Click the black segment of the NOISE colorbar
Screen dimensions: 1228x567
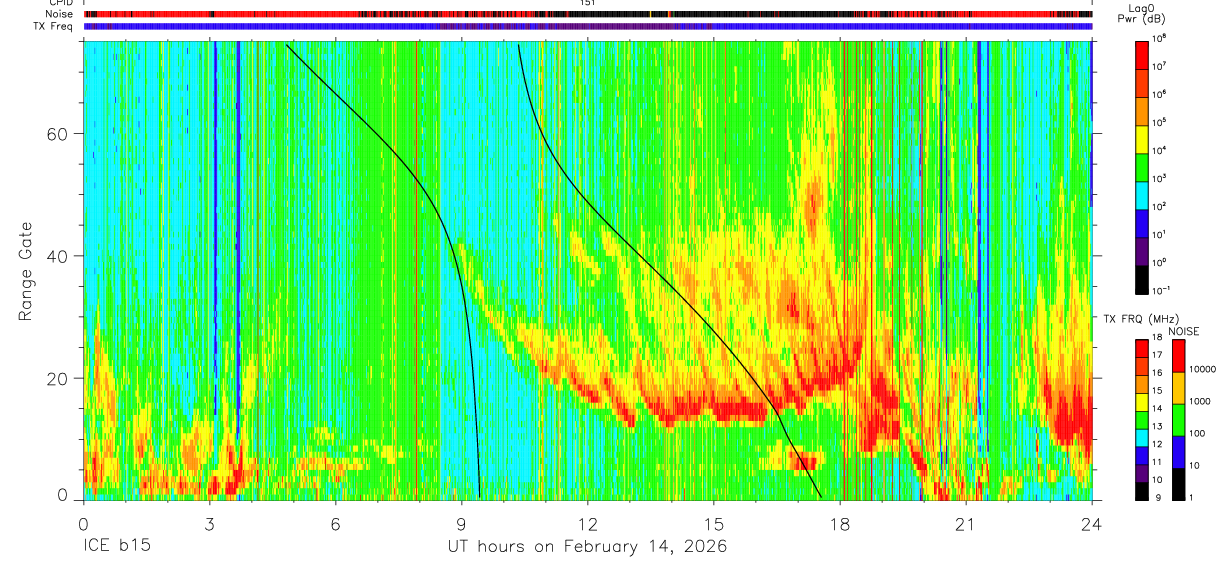[x=1179, y=484]
